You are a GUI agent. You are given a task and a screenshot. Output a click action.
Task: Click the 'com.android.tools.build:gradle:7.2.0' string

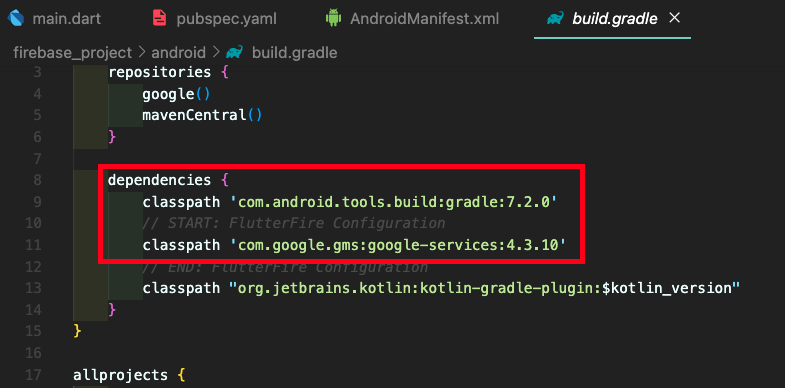(394, 202)
